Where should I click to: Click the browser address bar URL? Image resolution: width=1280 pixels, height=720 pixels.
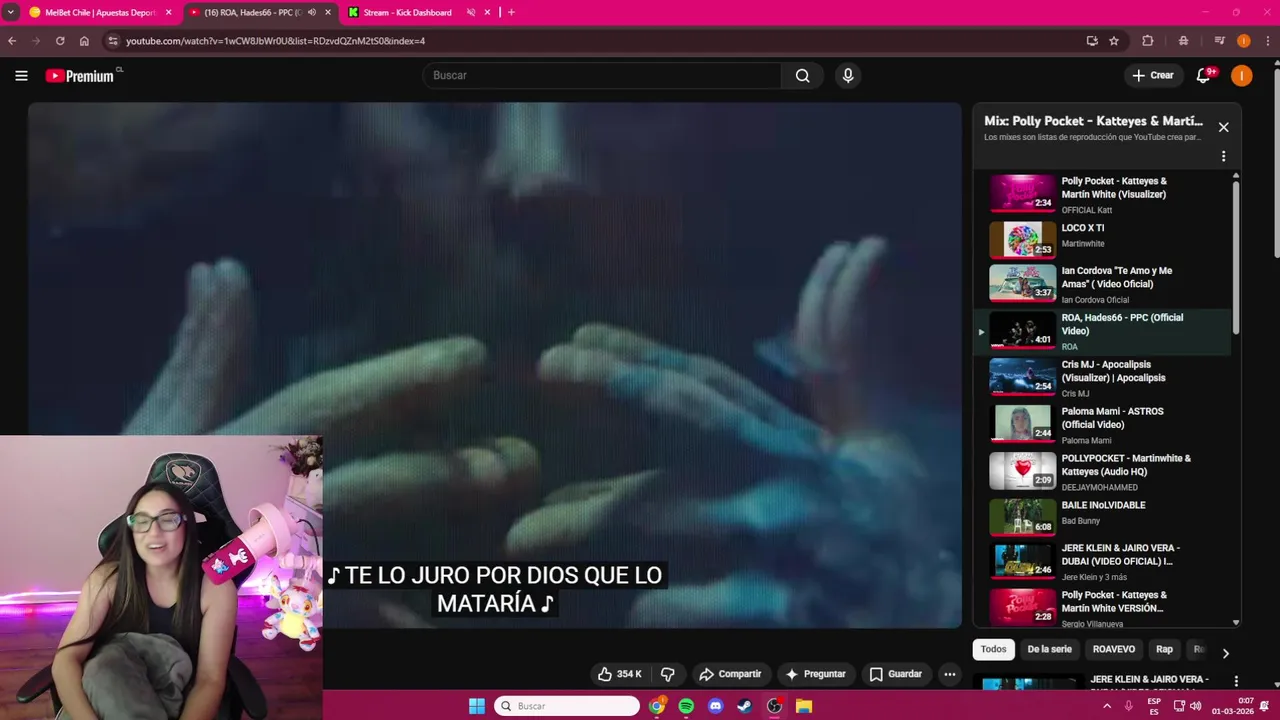click(x=275, y=41)
